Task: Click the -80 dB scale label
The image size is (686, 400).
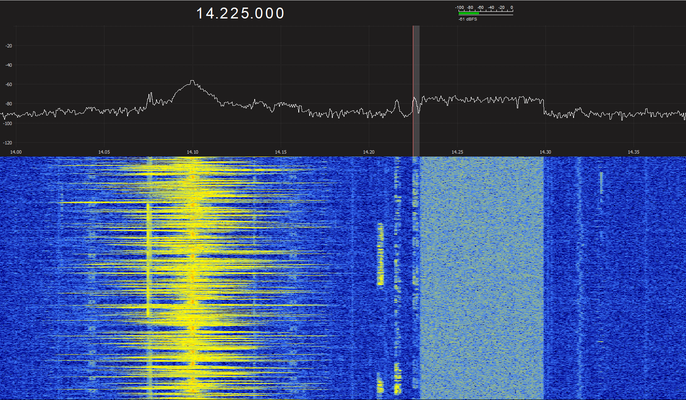Action: (x=9, y=104)
